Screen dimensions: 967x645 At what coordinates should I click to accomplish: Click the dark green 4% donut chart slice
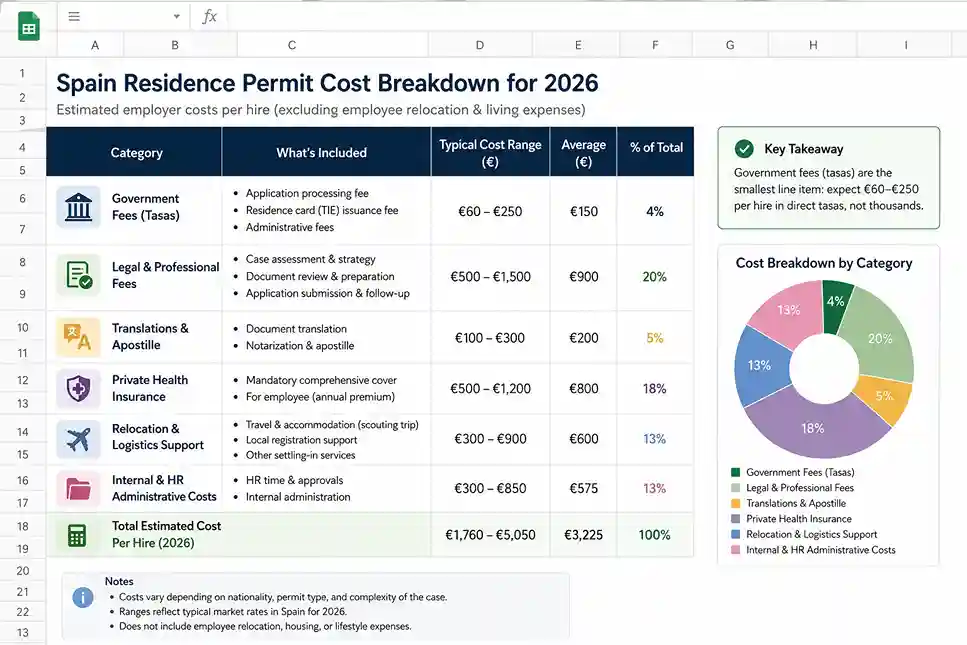835,306
